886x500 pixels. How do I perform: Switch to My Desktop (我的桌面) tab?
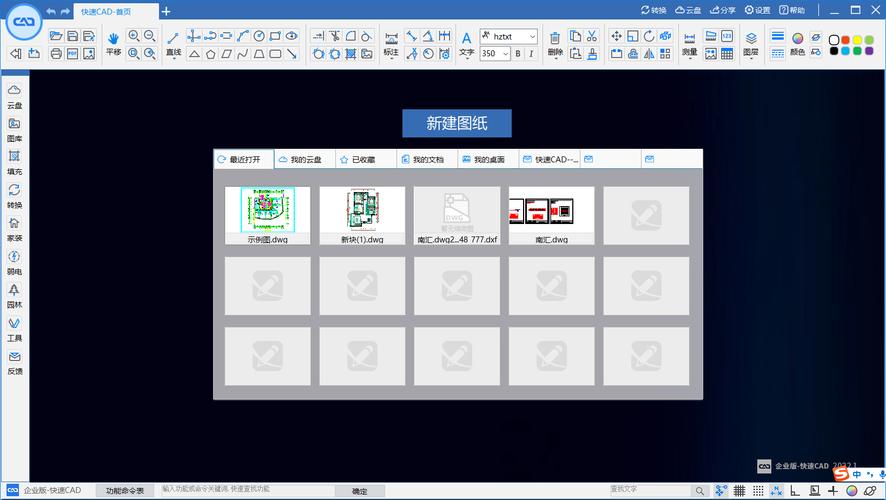point(488,159)
